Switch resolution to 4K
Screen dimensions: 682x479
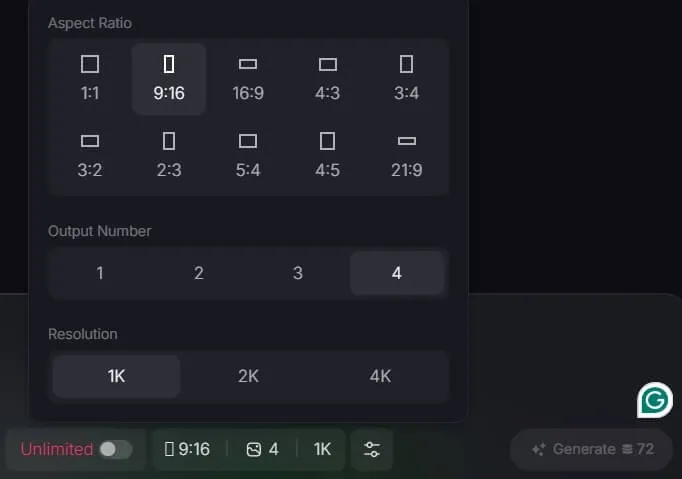click(380, 376)
